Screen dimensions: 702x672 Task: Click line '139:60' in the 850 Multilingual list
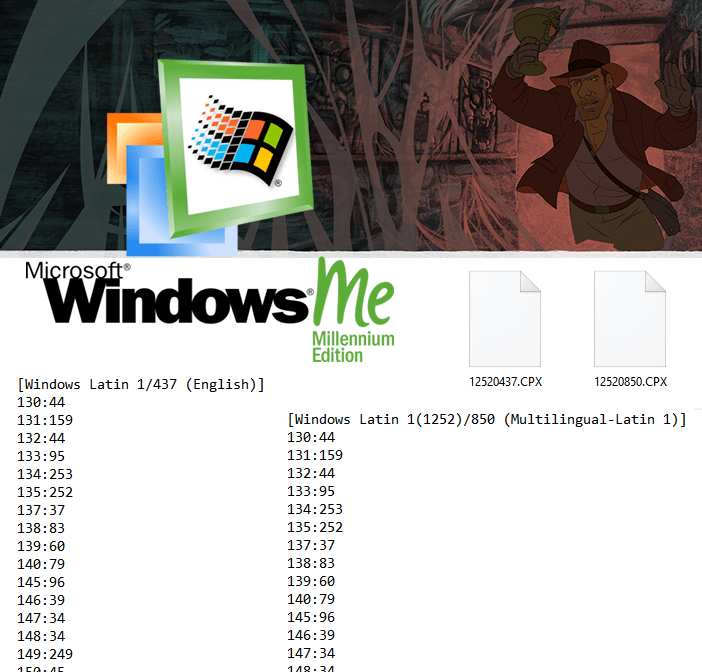tap(311, 581)
